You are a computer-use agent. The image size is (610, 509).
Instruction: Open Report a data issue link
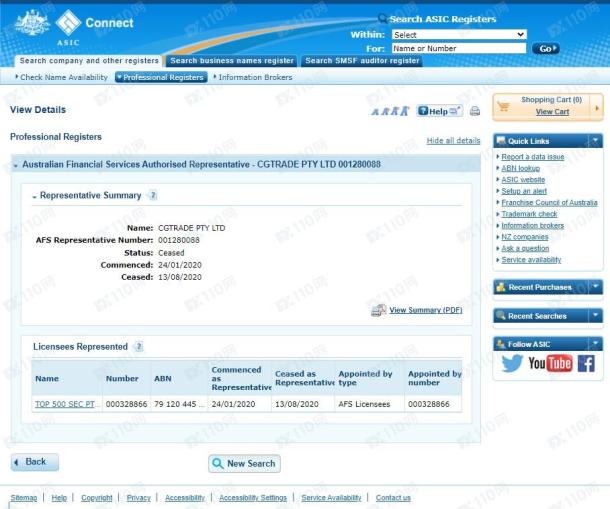coord(533,157)
